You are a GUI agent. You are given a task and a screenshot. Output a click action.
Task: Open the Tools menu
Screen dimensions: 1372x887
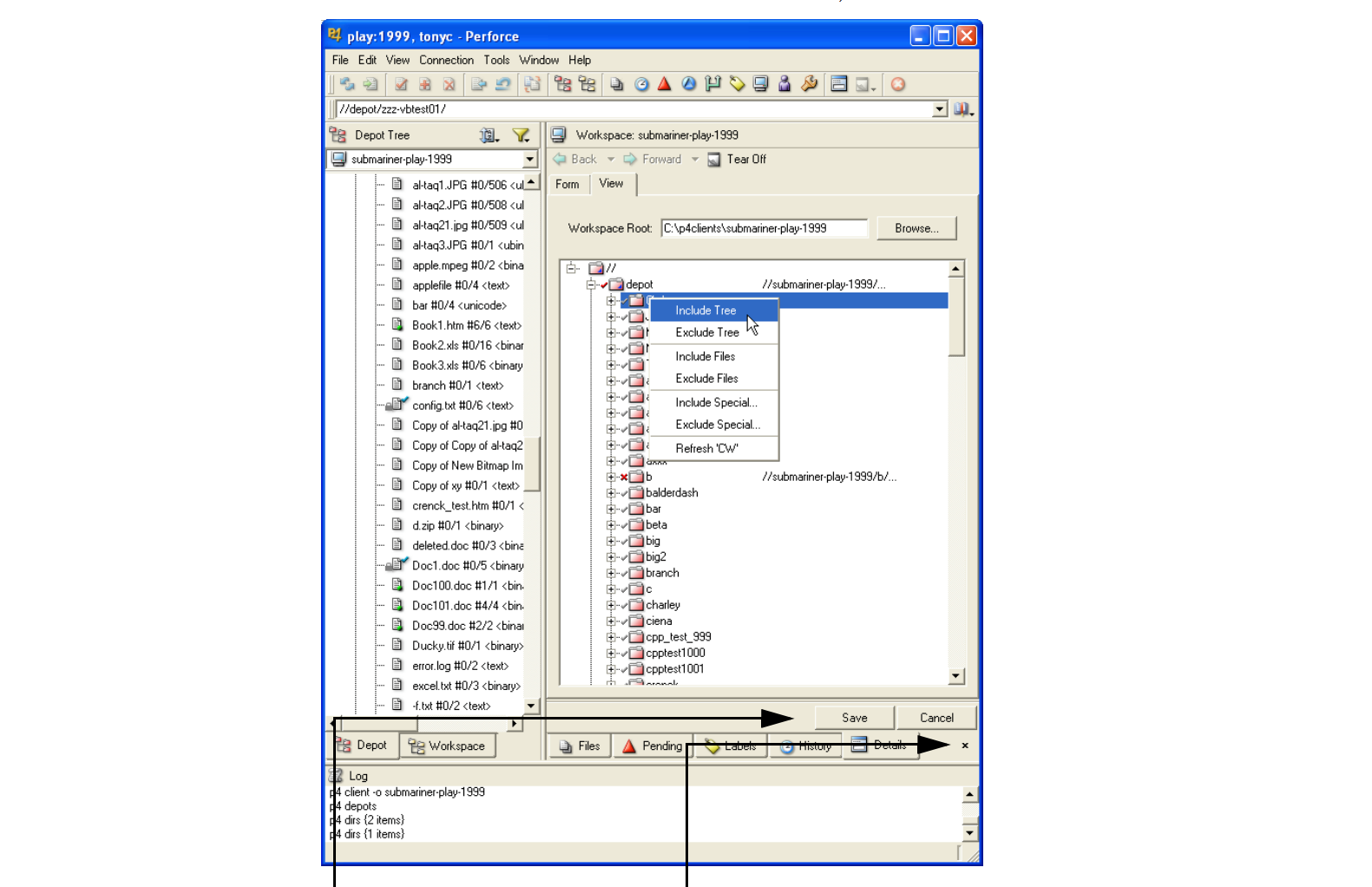pyautogui.click(x=496, y=60)
